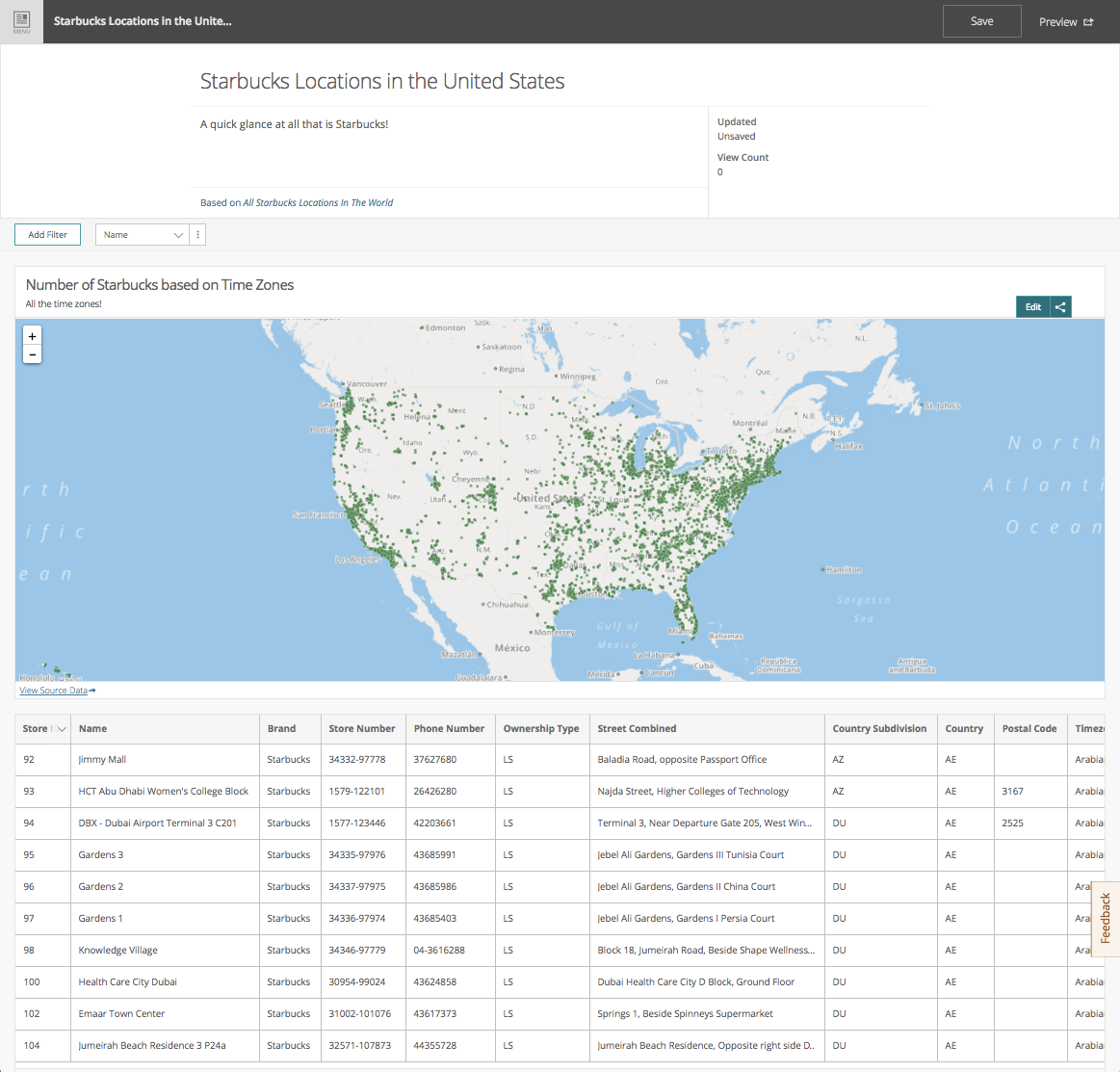This screenshot has height=1072, width=1120.
Task: Open the MENU icon in top bar
Action: pyautogui.click(x=21, y=21)
